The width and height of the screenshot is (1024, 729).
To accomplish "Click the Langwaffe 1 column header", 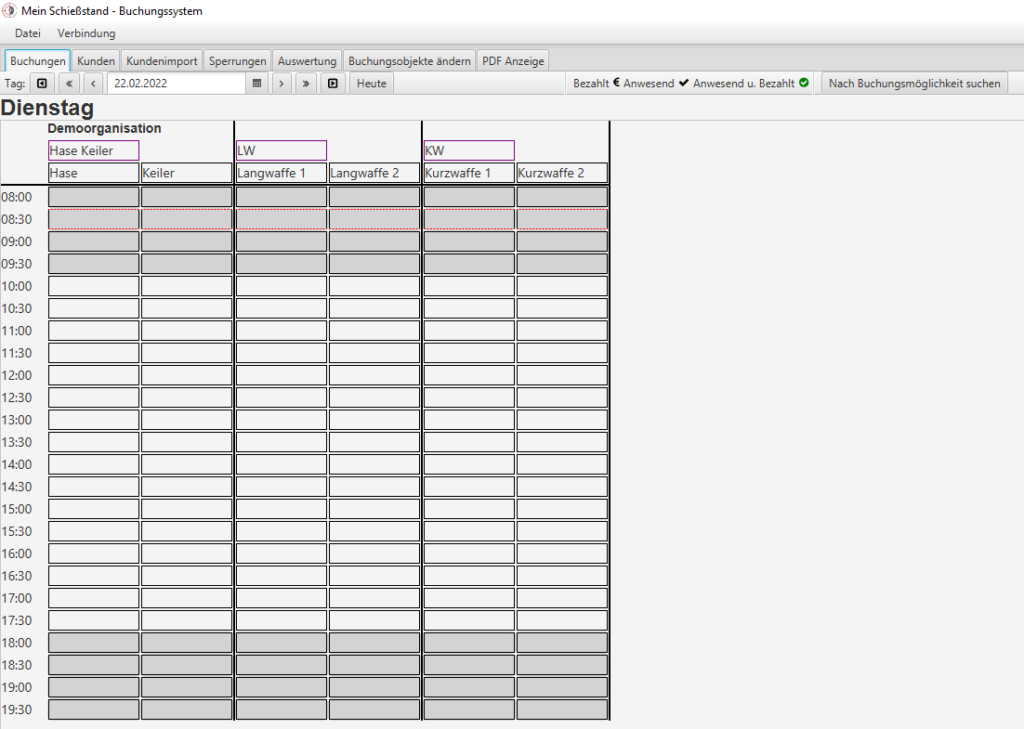I will click(x=281, y=173).
